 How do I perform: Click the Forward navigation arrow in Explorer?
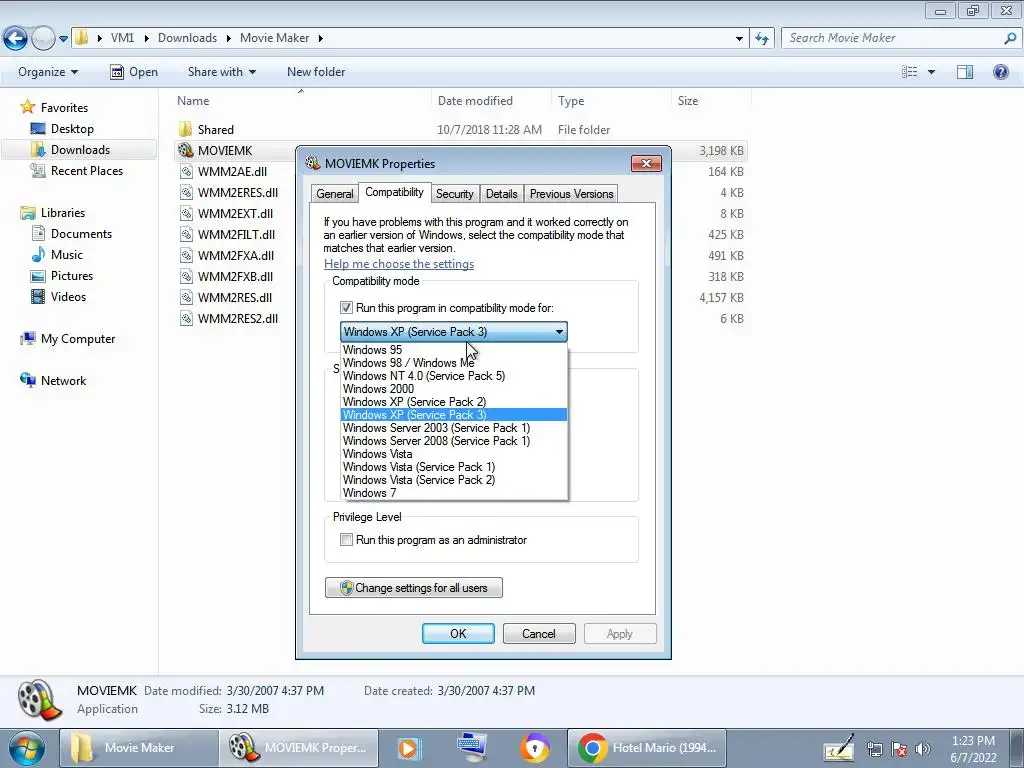pyautogui.click(x=43, y=39)
